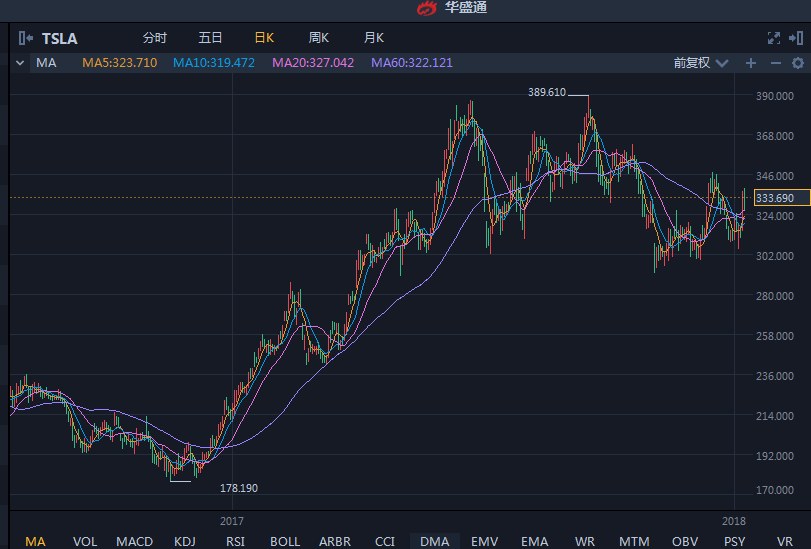Enable the BOLL indicator

click(x=285, y=541)
